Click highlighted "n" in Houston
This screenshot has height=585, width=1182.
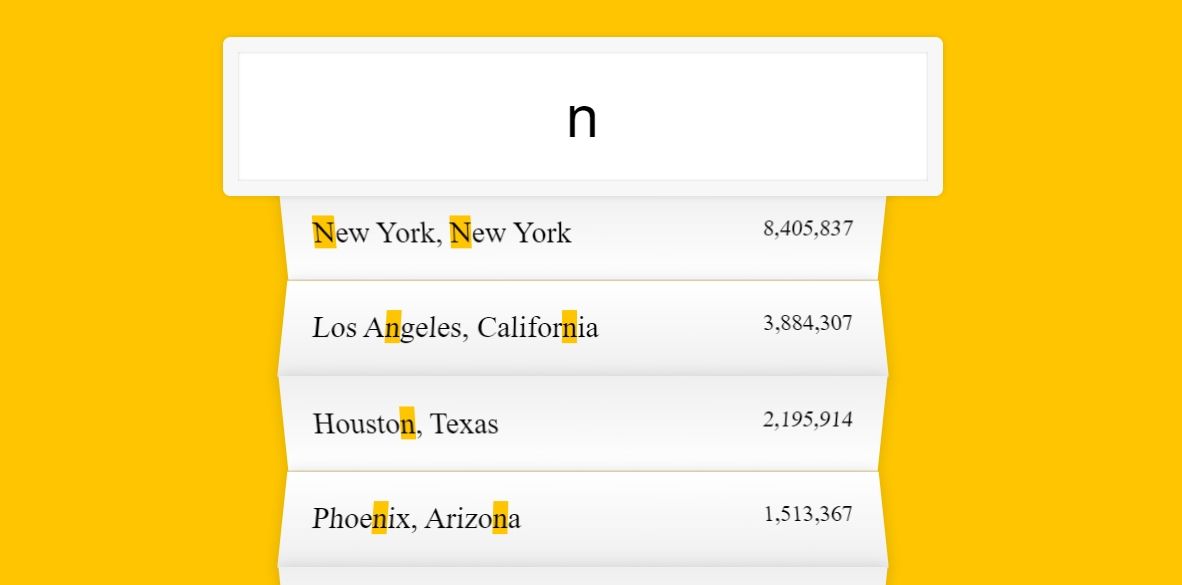tap(408, 423)
